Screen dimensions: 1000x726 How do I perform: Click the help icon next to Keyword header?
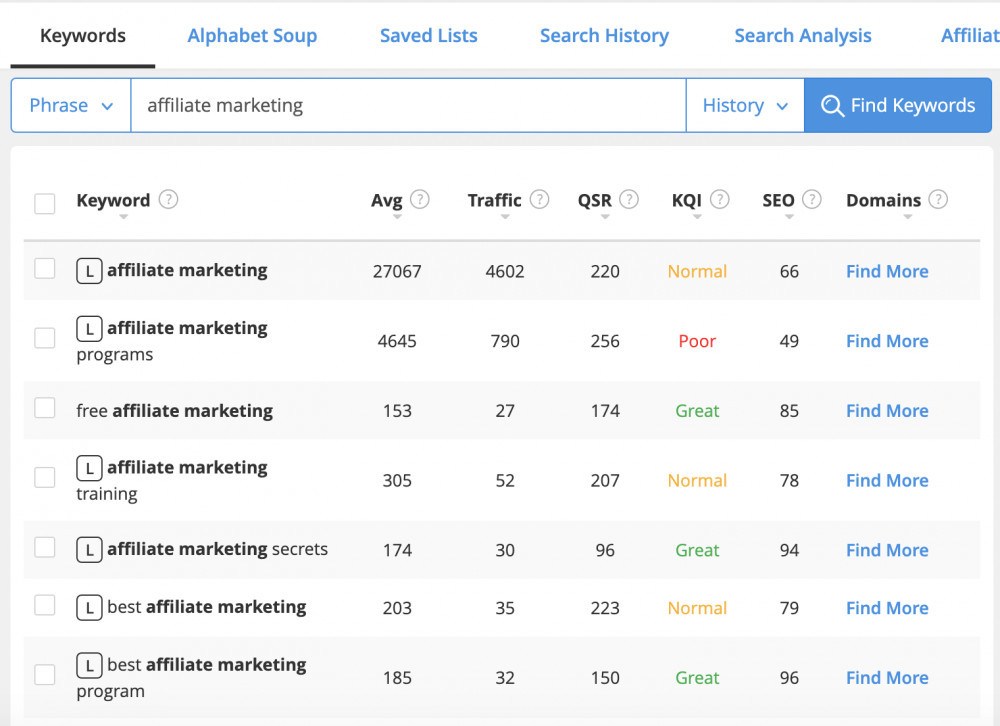[x=168, y=200]
